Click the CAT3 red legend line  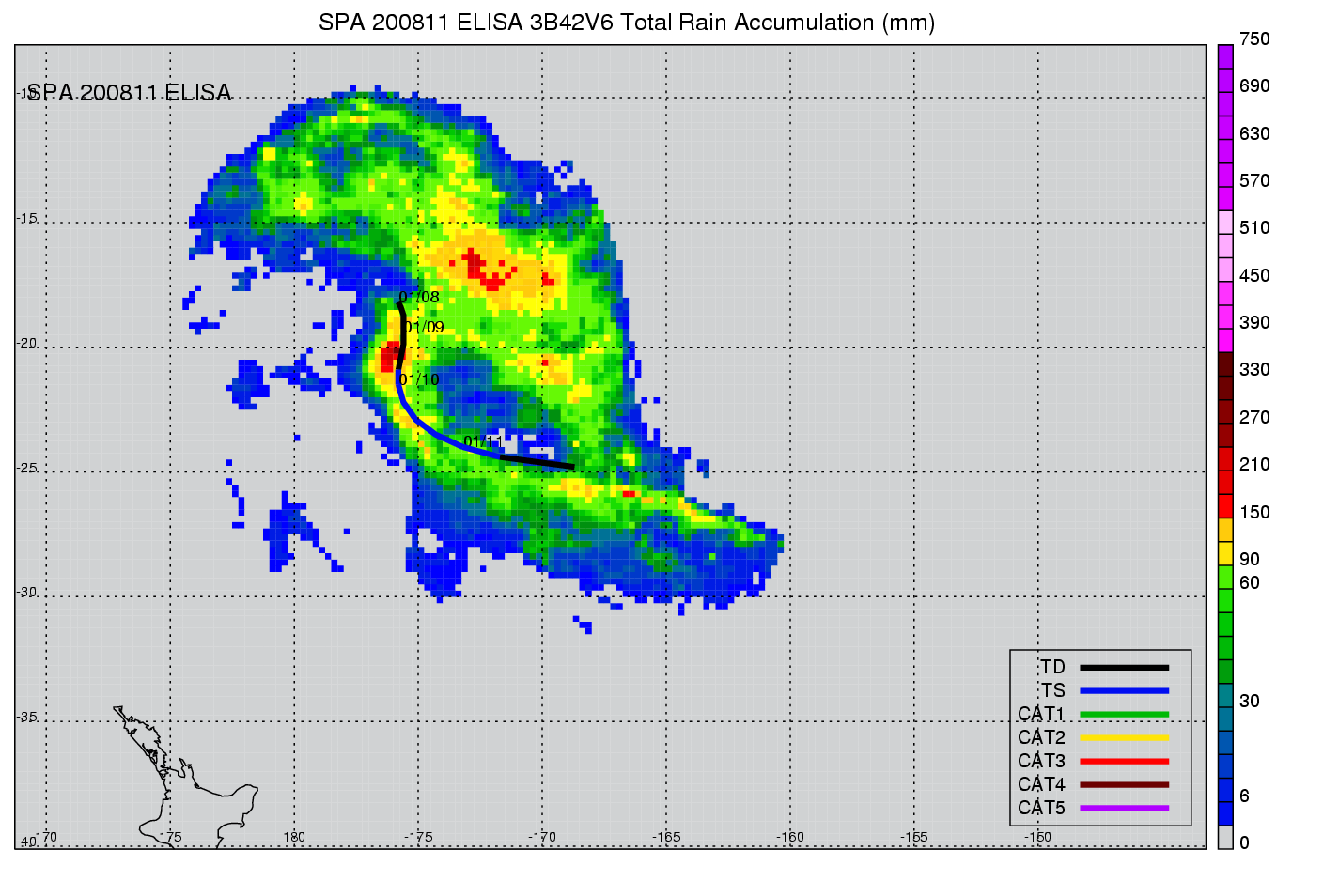point(1124,762)
